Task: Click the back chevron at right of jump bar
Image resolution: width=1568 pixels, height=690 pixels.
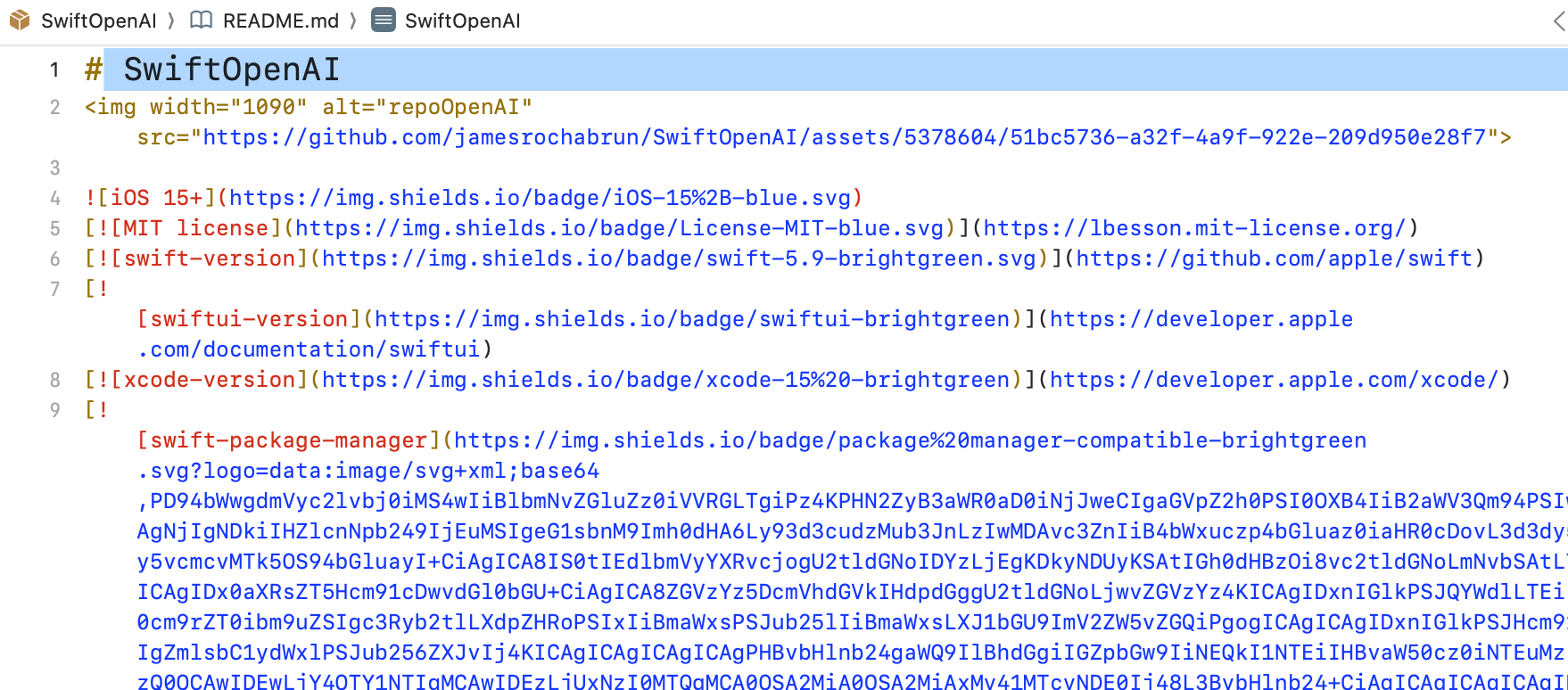Action: tap(1559, 21)
